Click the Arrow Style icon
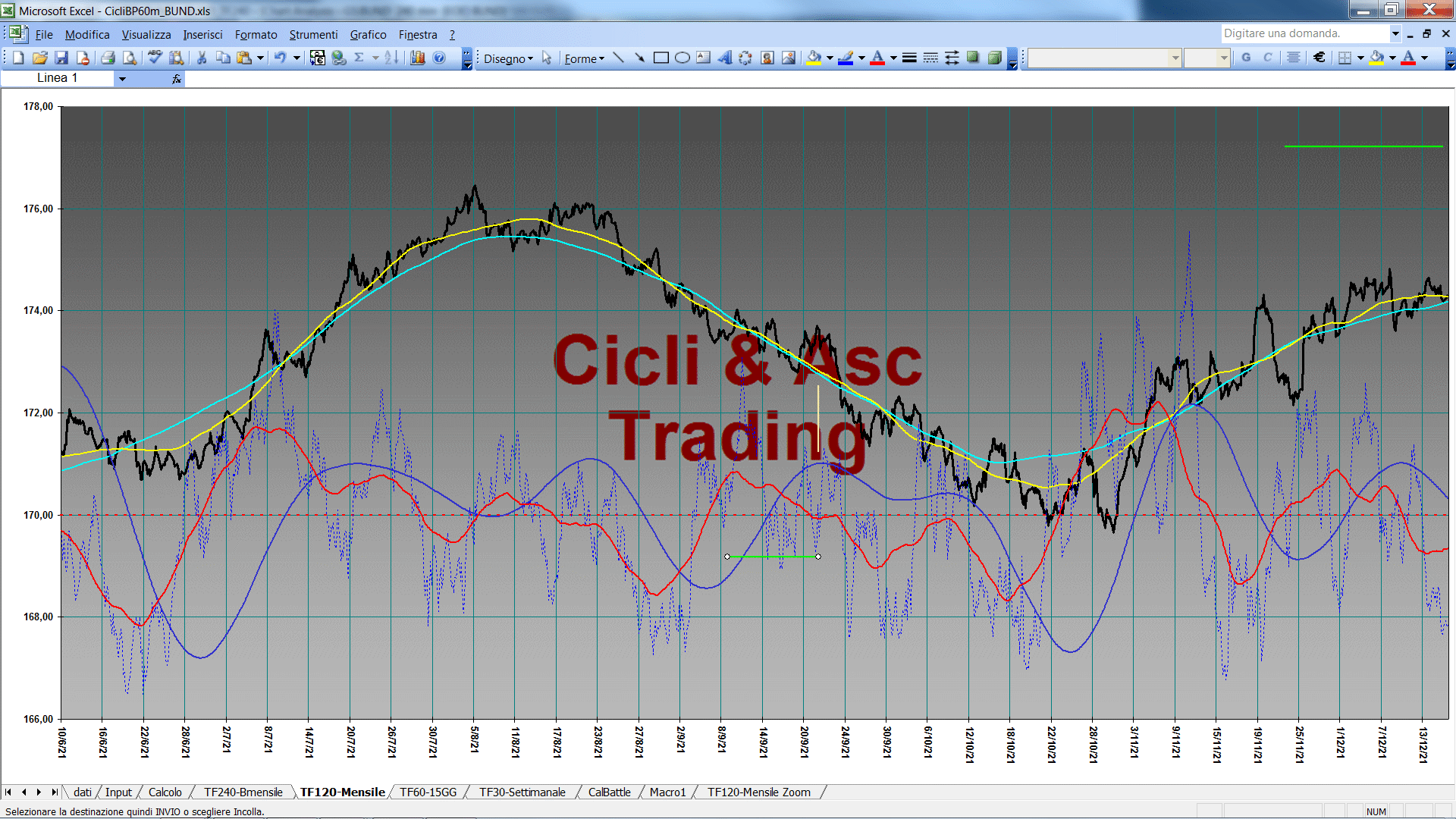The height and width of the screenshot is (819, 1456). [952, 58]
